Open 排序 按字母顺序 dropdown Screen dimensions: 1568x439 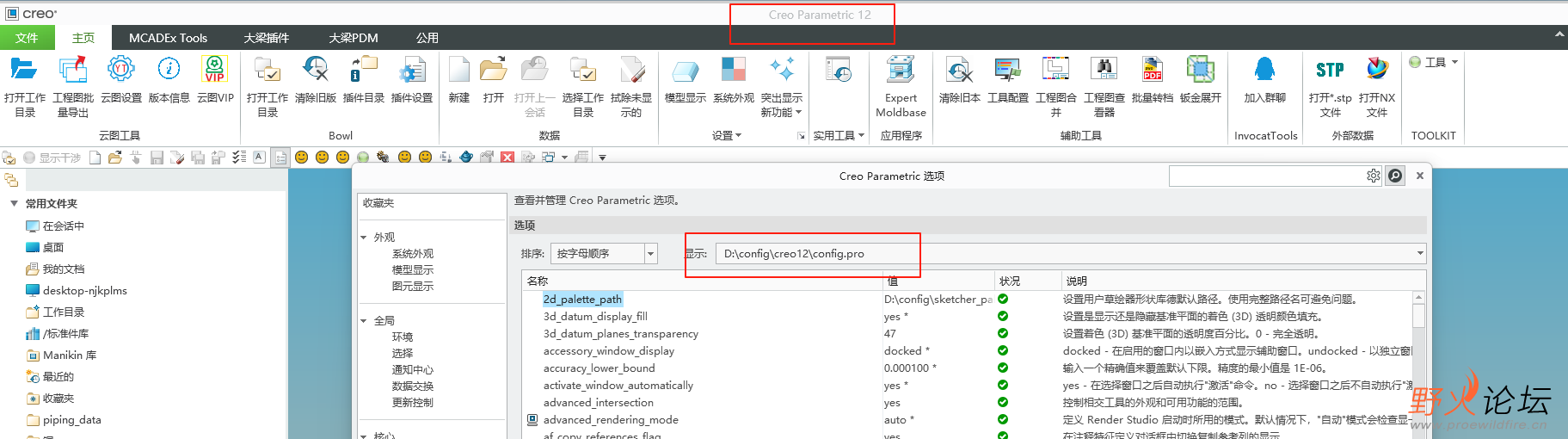click(651, 253)
